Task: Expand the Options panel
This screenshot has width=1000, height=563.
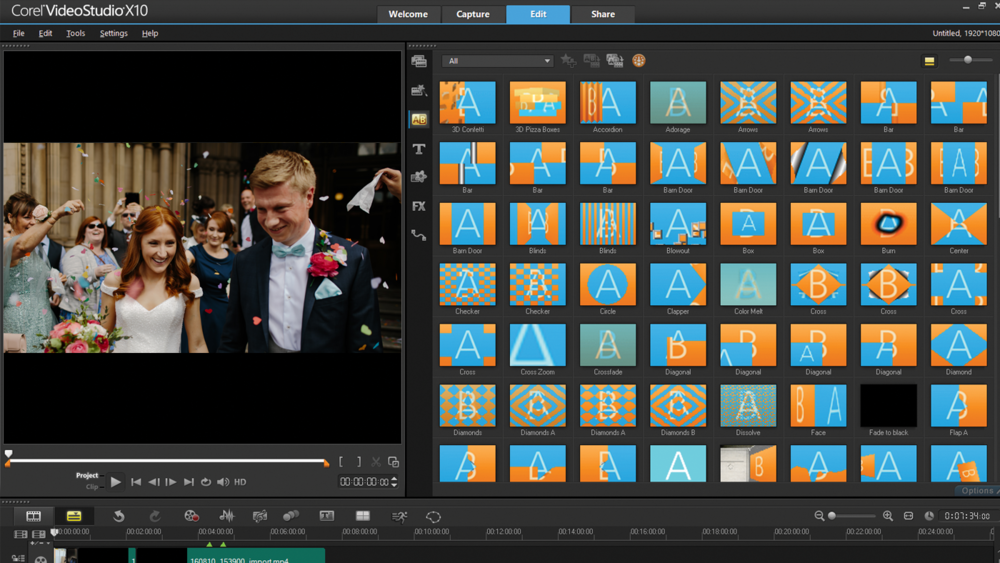Action: [x=977, y=490]
